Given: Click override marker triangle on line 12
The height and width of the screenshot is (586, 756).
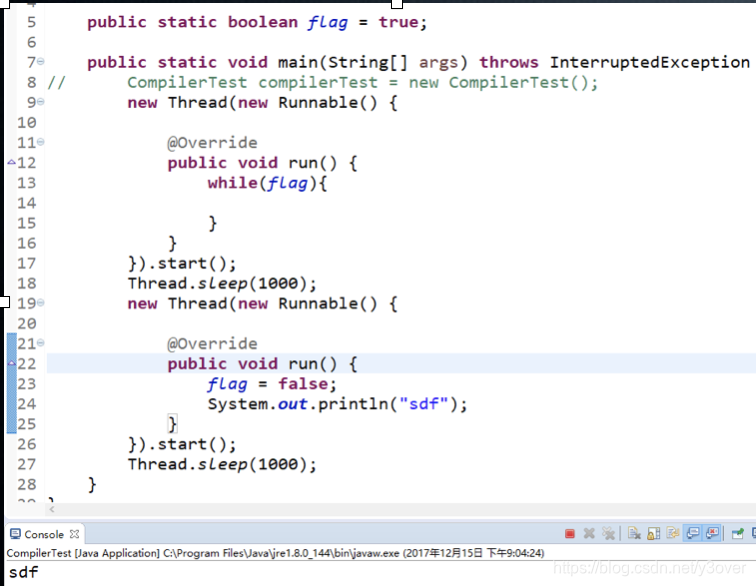Looking at the screenshot, I should (12, 163).
